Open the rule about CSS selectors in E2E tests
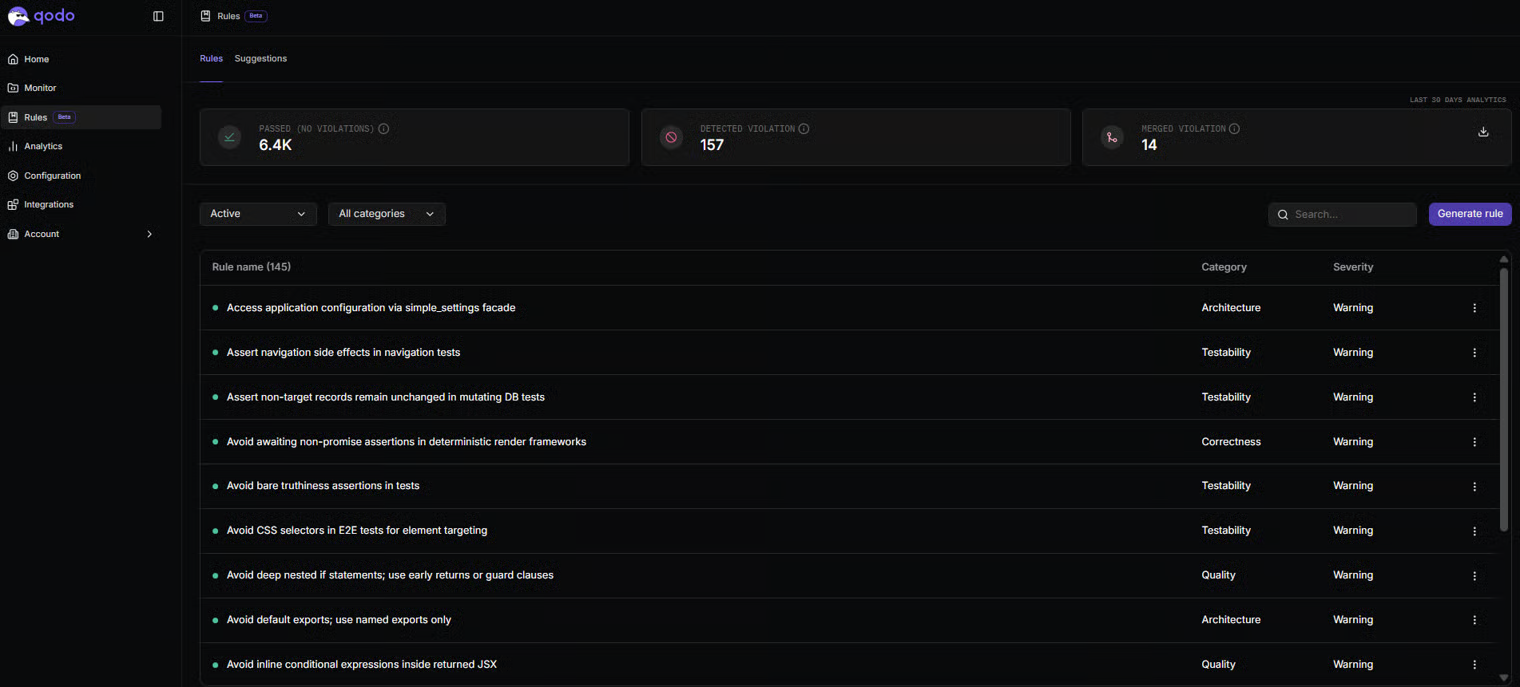 coord(357,530)
